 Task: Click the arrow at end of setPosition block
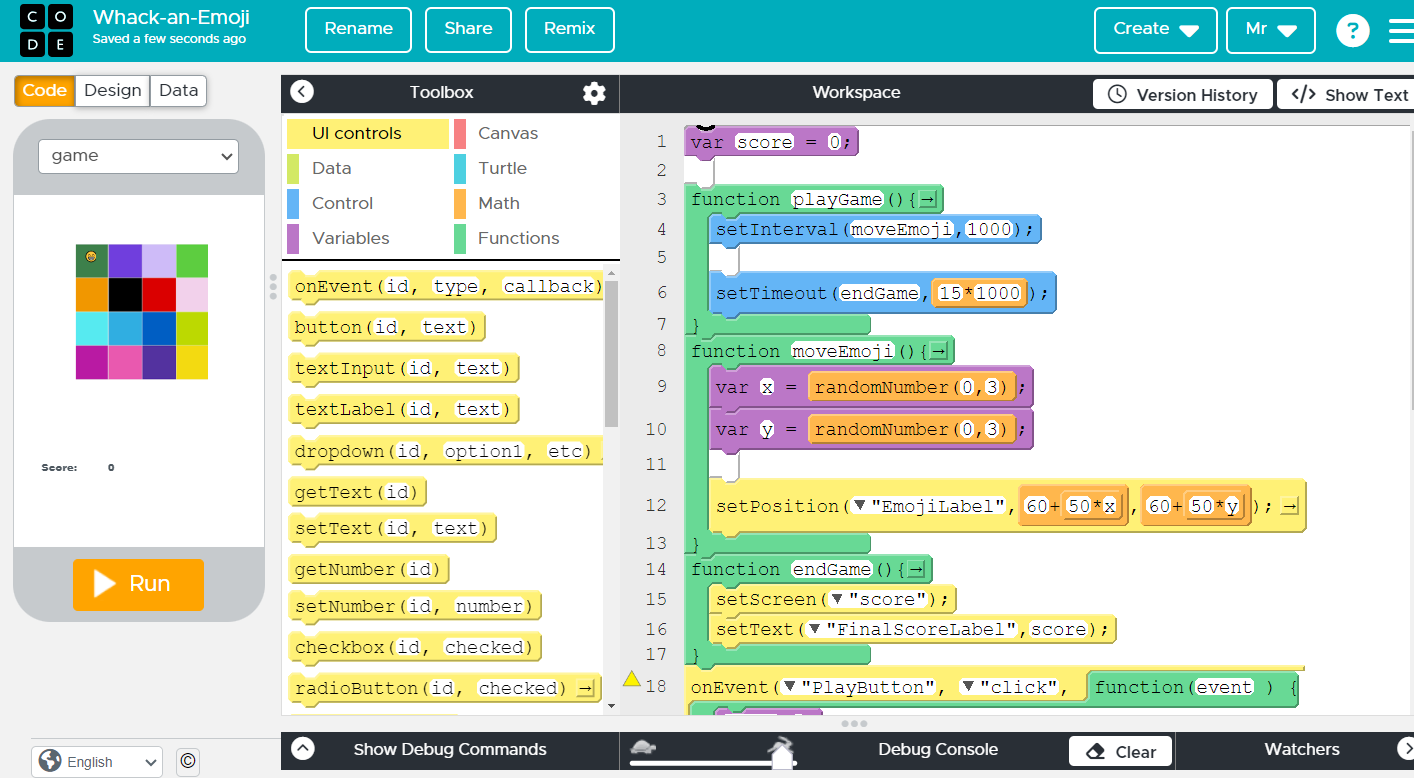[x=1290, y=507]
